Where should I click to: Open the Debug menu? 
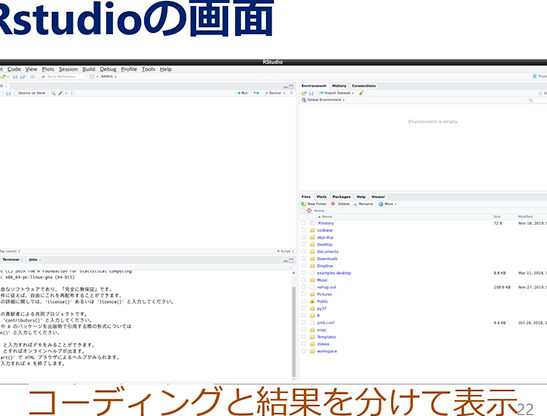pyautogui.click(x=108, y=69)
